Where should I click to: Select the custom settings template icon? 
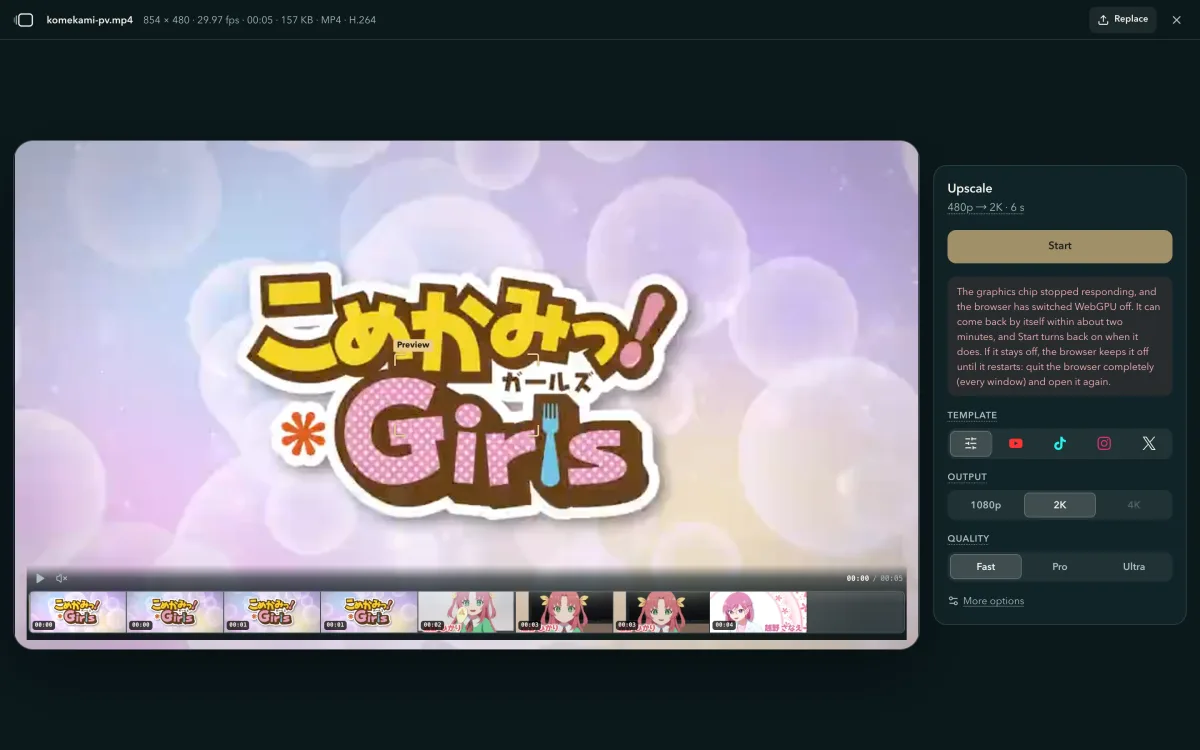click(x=971, y=444)
